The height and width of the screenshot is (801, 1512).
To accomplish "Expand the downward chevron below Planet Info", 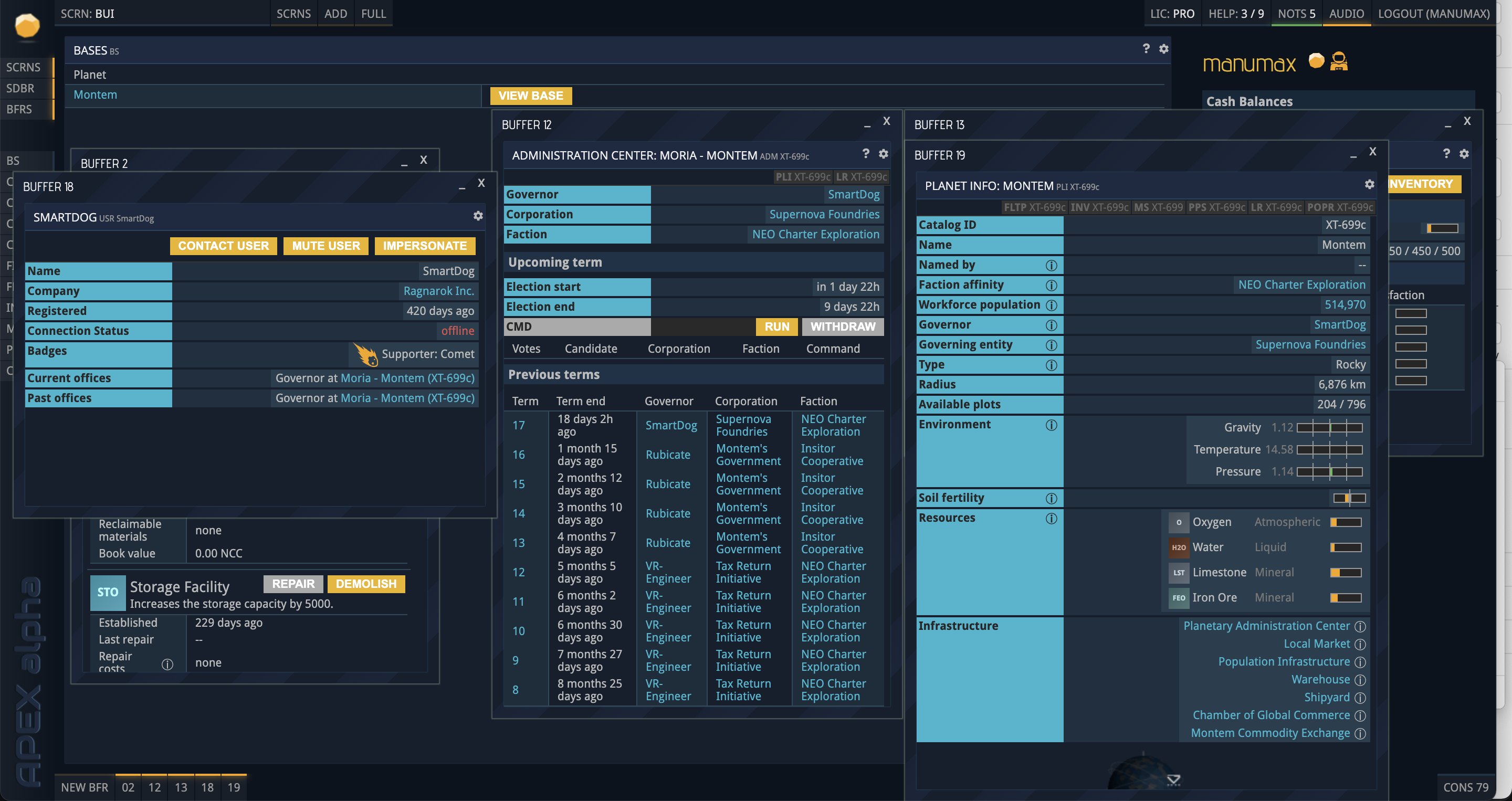I will click(x=1173, y=780).
